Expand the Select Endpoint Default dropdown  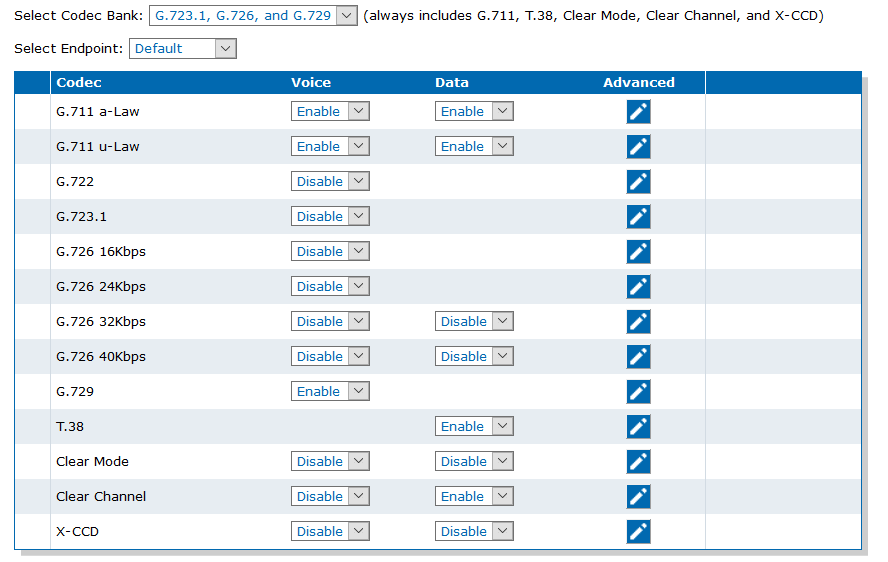(182, 49)
